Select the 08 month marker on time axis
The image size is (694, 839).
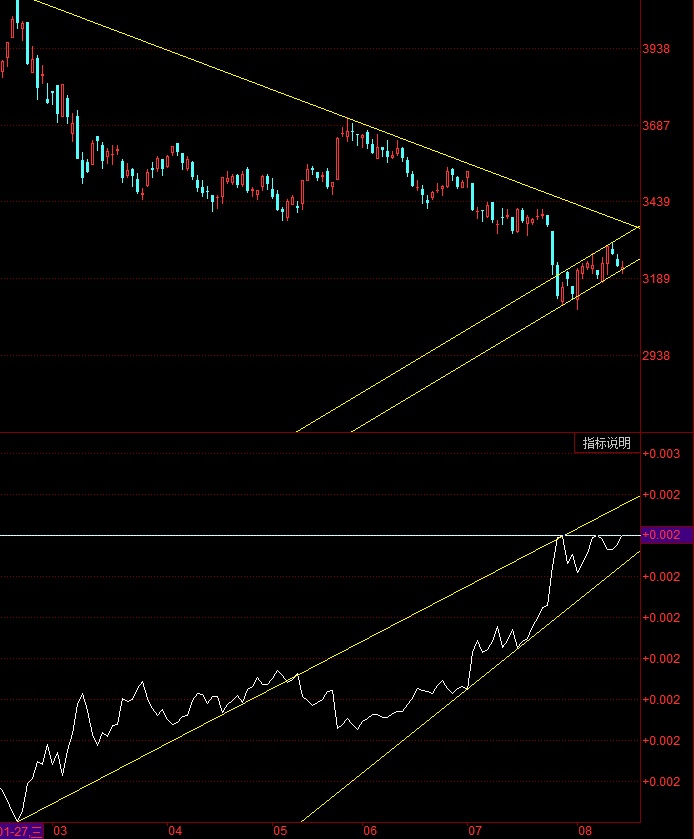585,831
